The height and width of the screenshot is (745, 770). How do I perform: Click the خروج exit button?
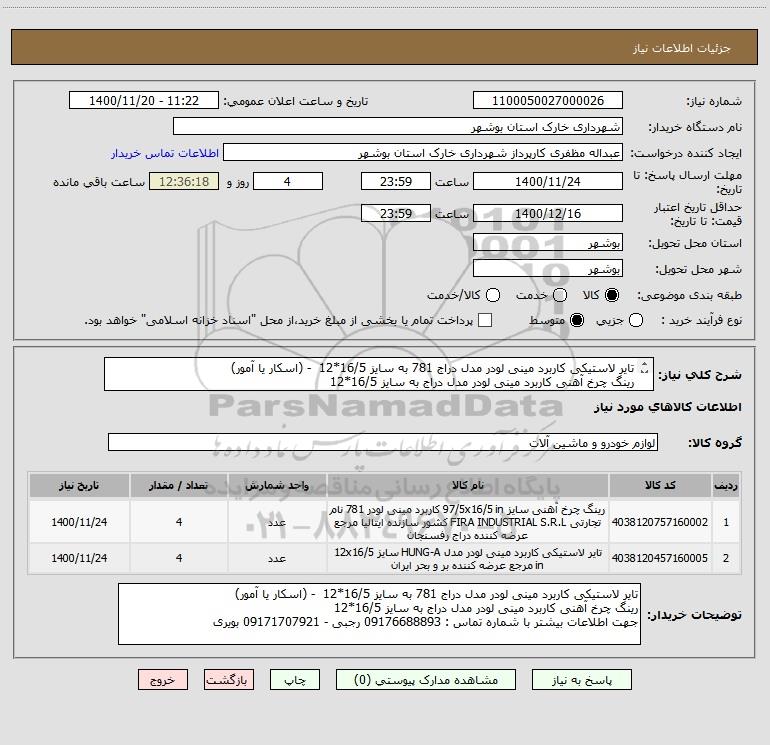pyautogui.click(x=163, y=680)
